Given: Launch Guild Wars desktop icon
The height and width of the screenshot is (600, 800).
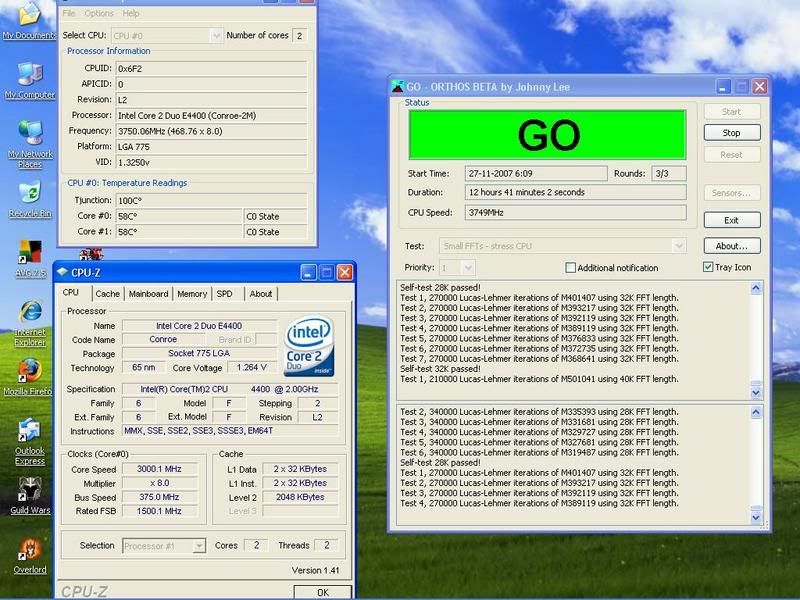Looking at the screenshot, I should point(30,495).
